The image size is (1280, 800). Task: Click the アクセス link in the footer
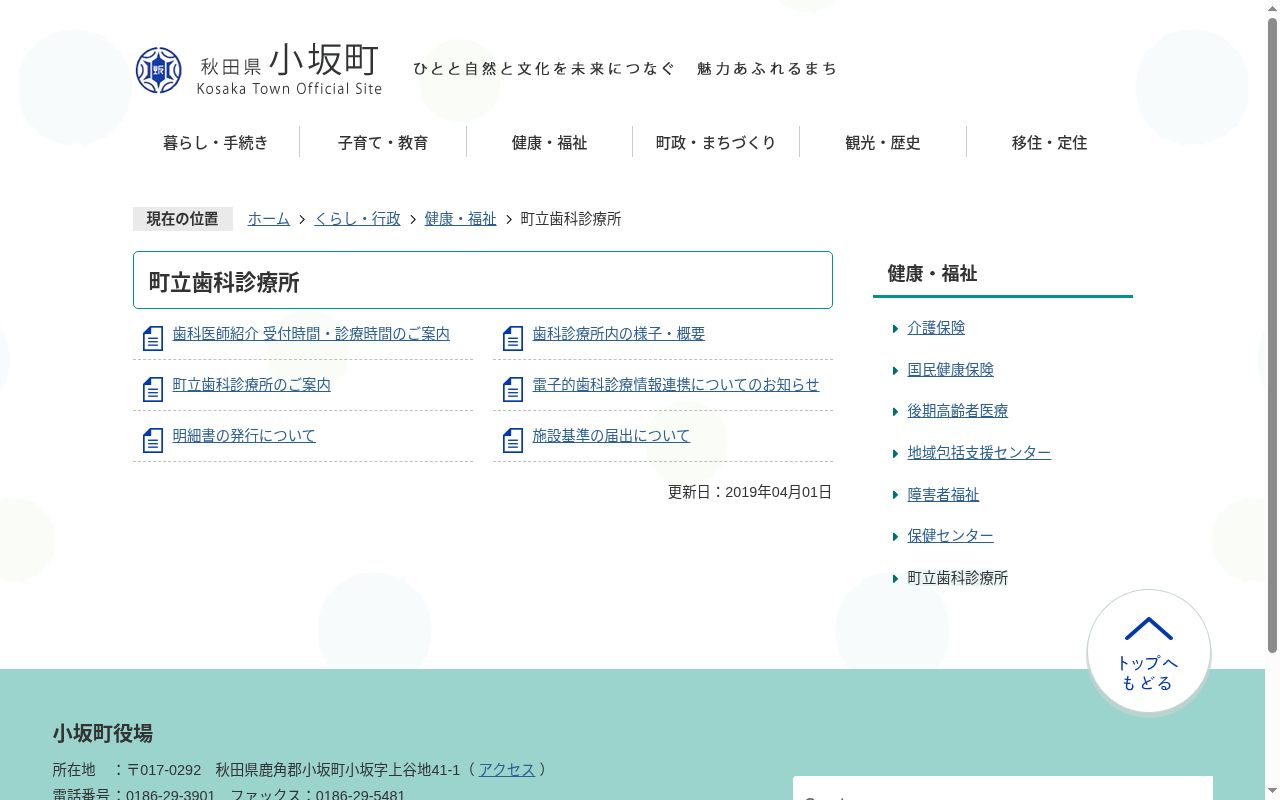tap(507, 770)
